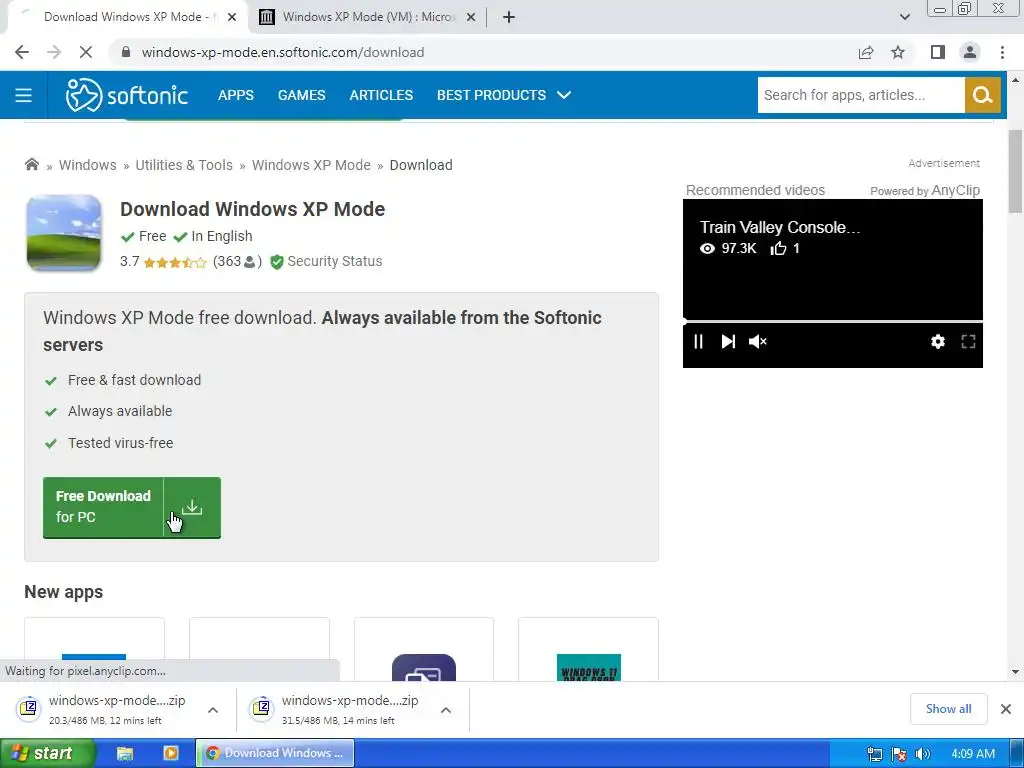This screenshot has width=1024, height=768.
Task: Open the GAMES menu
Action: pyautogui.click(x=302, y=95)
